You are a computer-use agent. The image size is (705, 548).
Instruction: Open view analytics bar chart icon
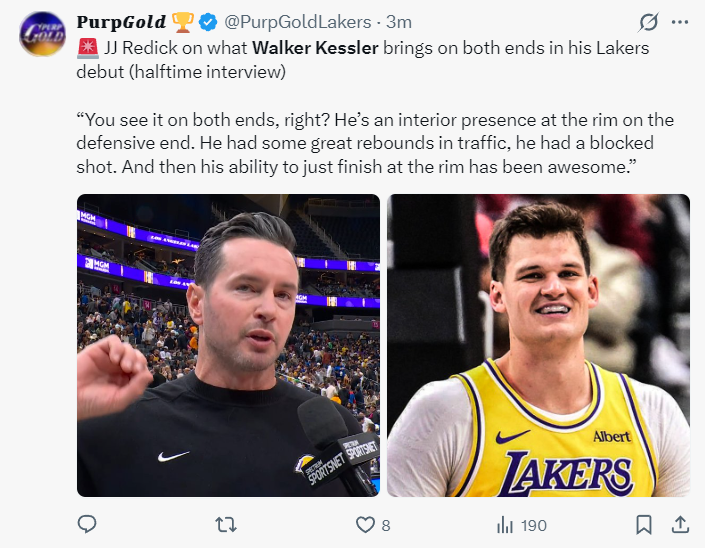pos(505,525)
